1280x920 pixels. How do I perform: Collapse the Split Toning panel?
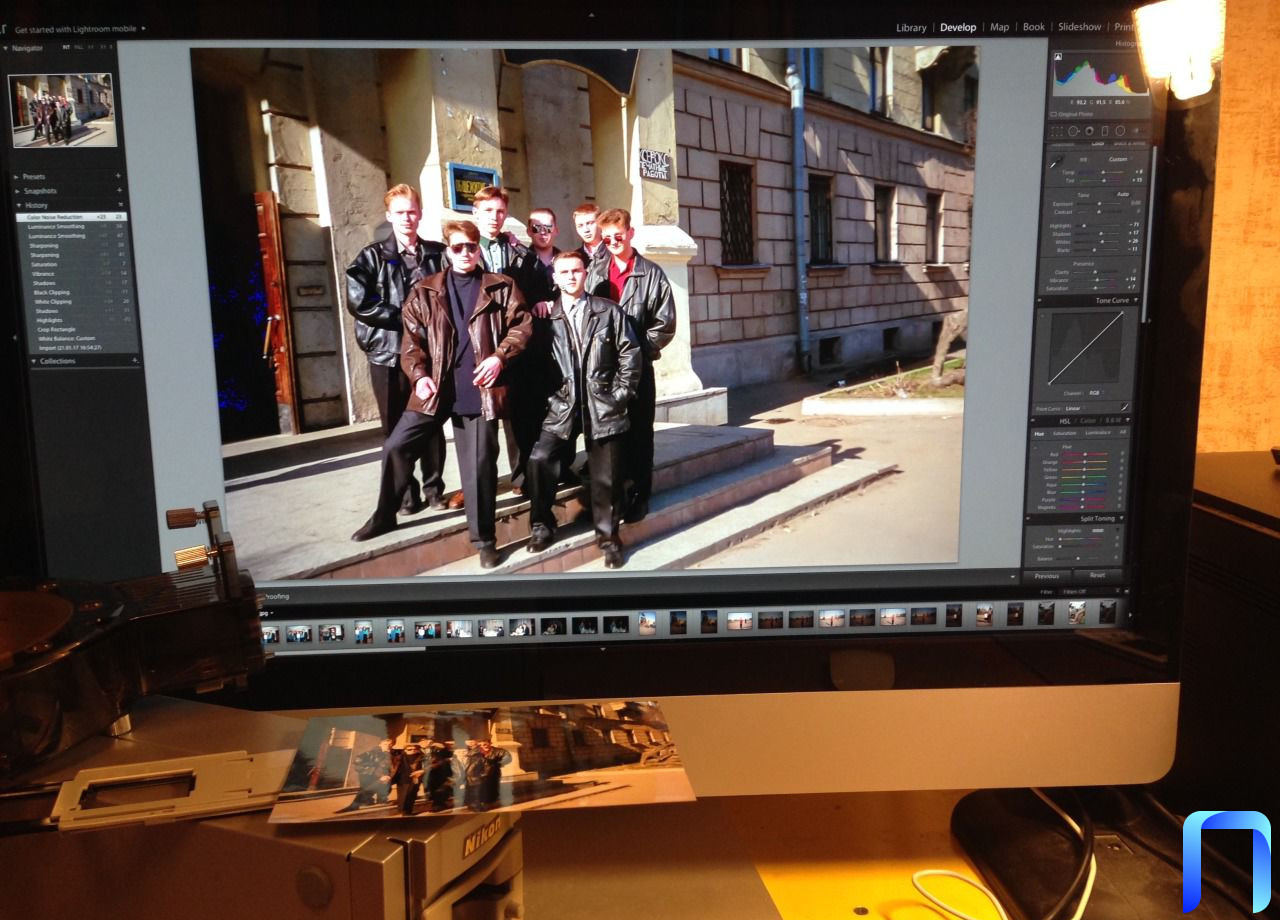tap(1121, 518)
